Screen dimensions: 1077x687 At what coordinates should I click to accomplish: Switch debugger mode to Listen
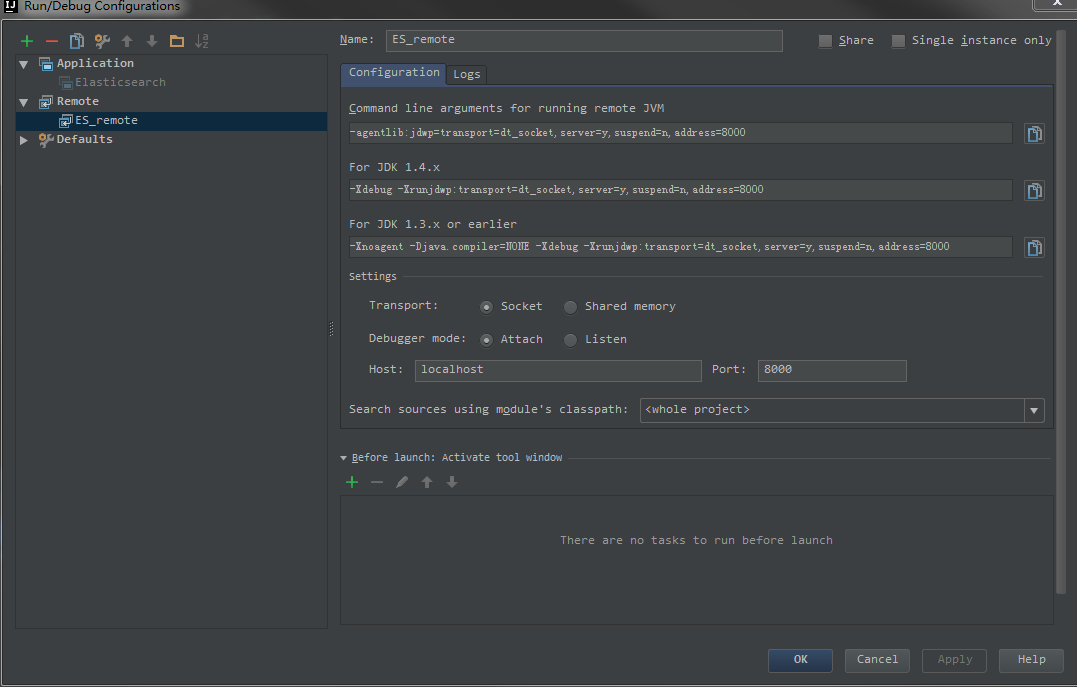569,339
